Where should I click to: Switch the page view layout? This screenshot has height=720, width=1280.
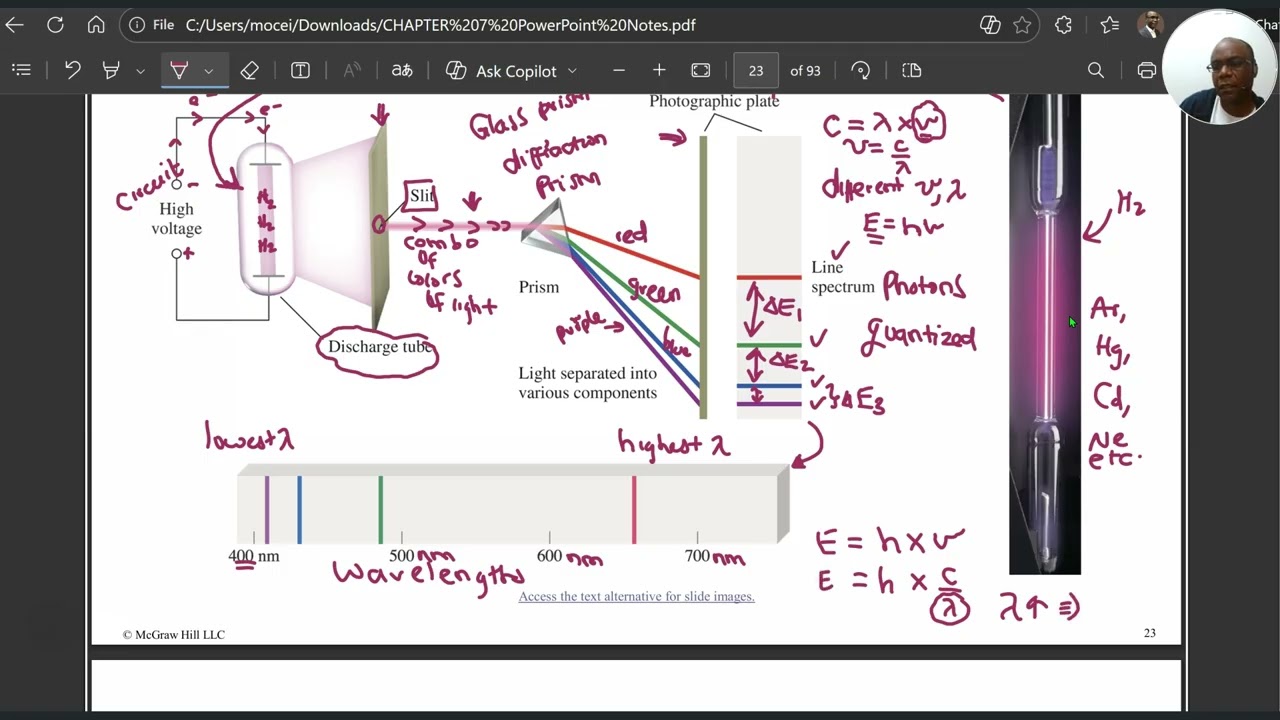(x=911, y=70)
